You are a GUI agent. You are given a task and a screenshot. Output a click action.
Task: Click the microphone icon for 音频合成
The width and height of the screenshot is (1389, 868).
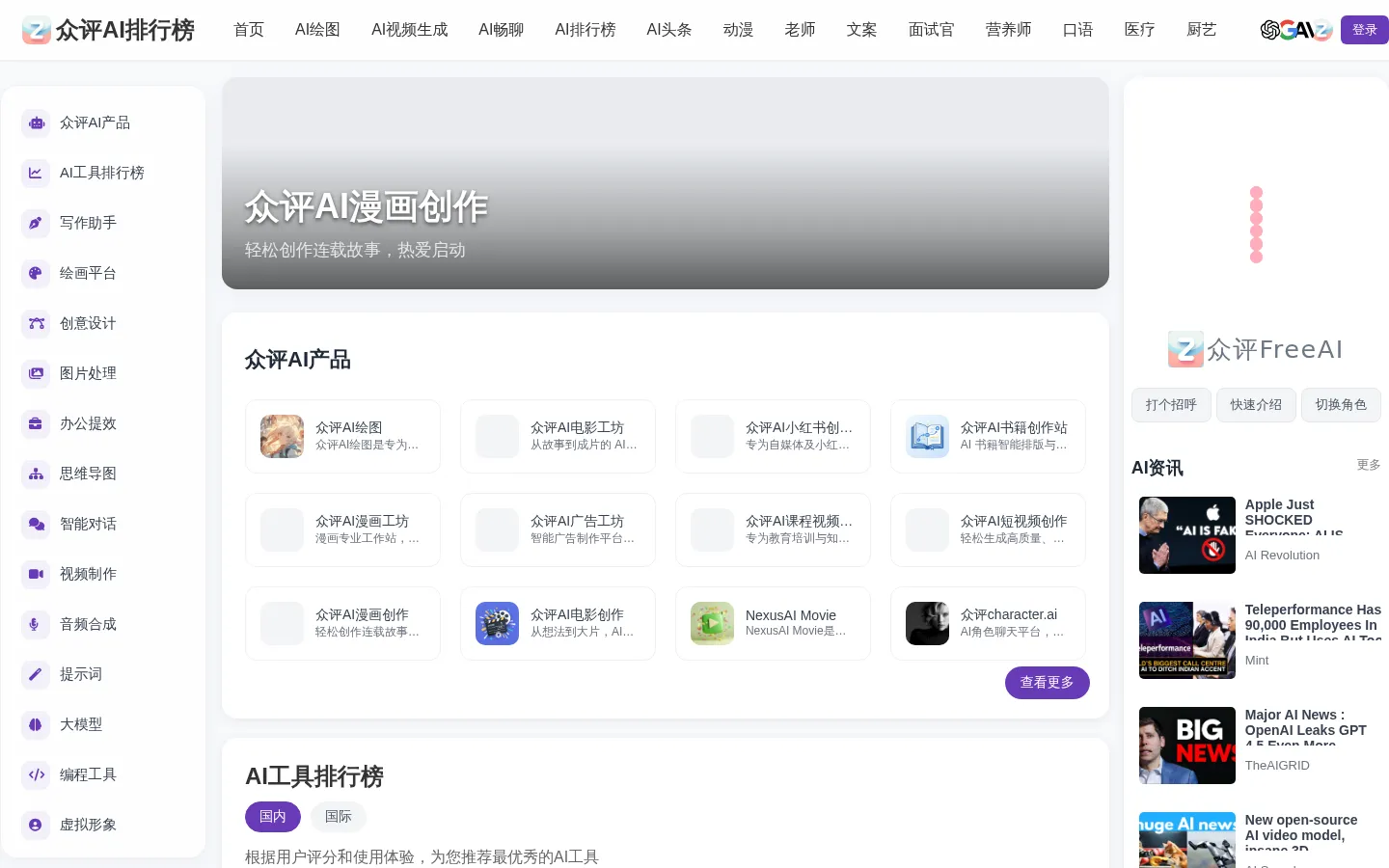click(x=36, y=624)
